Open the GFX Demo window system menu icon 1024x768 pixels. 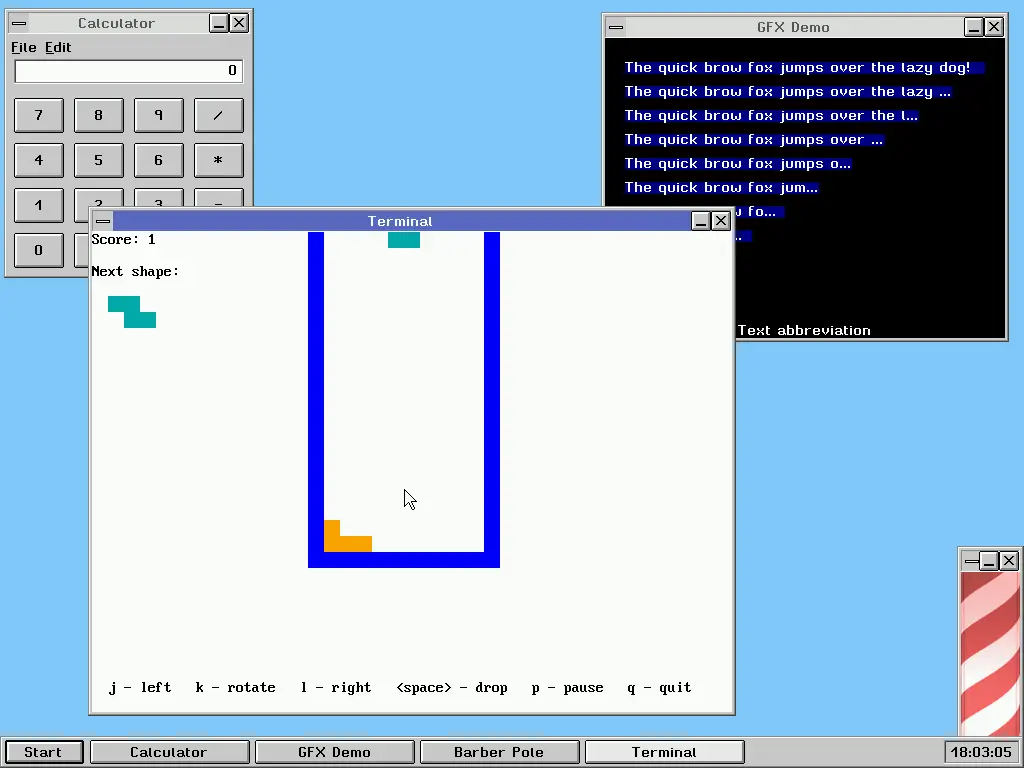pyautogui.click(x=616, y=27)
